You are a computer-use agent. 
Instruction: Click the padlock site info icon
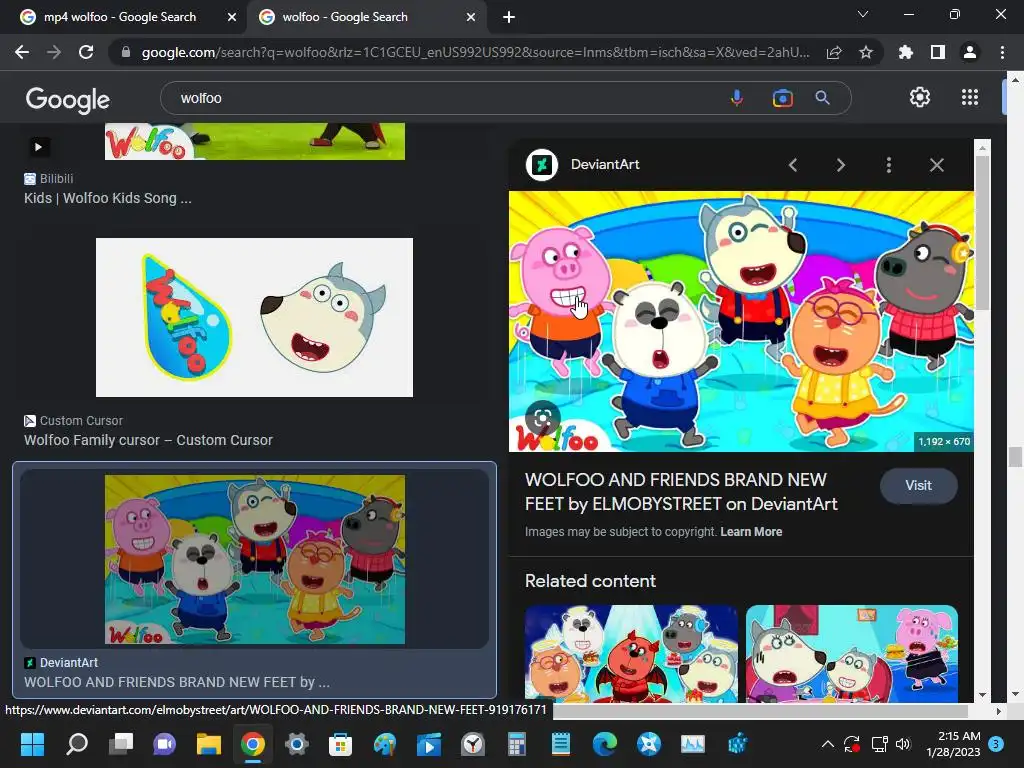(126, 52)
